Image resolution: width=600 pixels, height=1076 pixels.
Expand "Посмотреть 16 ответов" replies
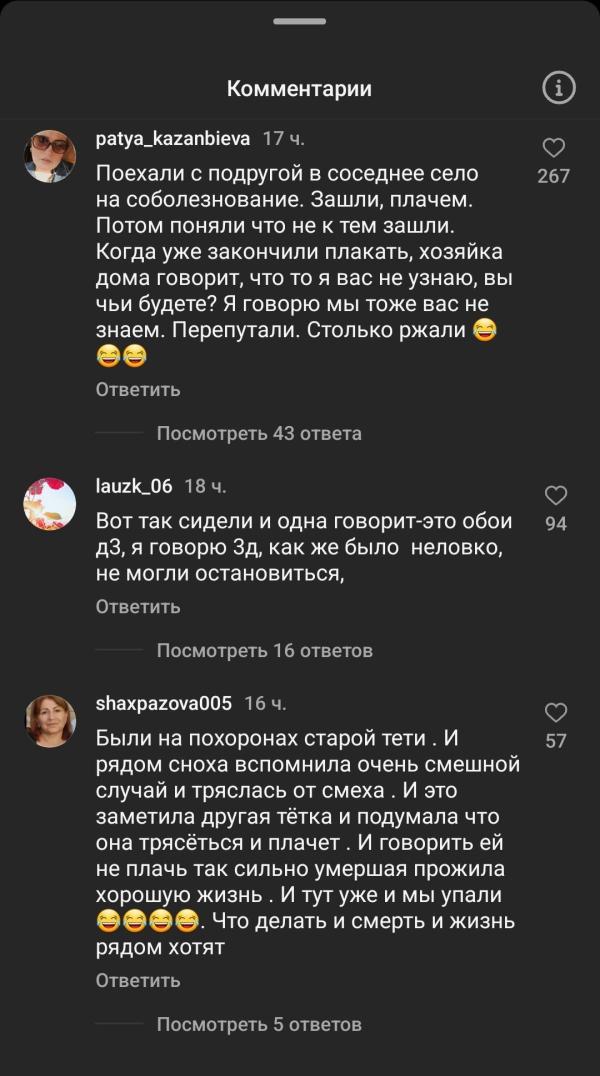pos(264,650)
